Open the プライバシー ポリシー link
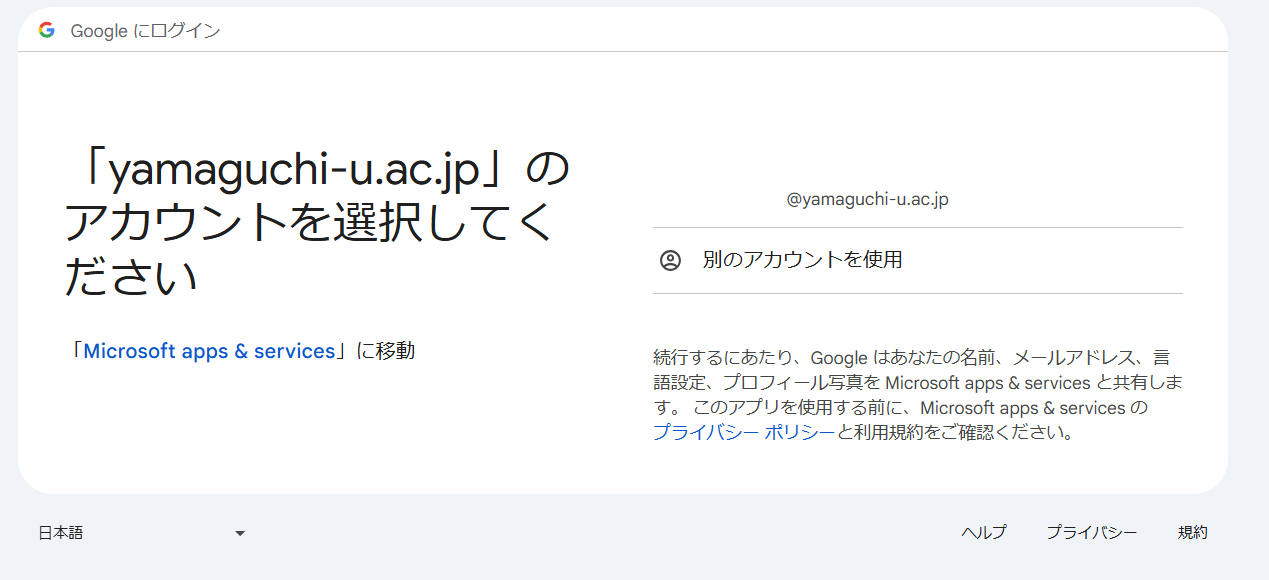This screenshot has width=1269, height=580. point(743,433)
